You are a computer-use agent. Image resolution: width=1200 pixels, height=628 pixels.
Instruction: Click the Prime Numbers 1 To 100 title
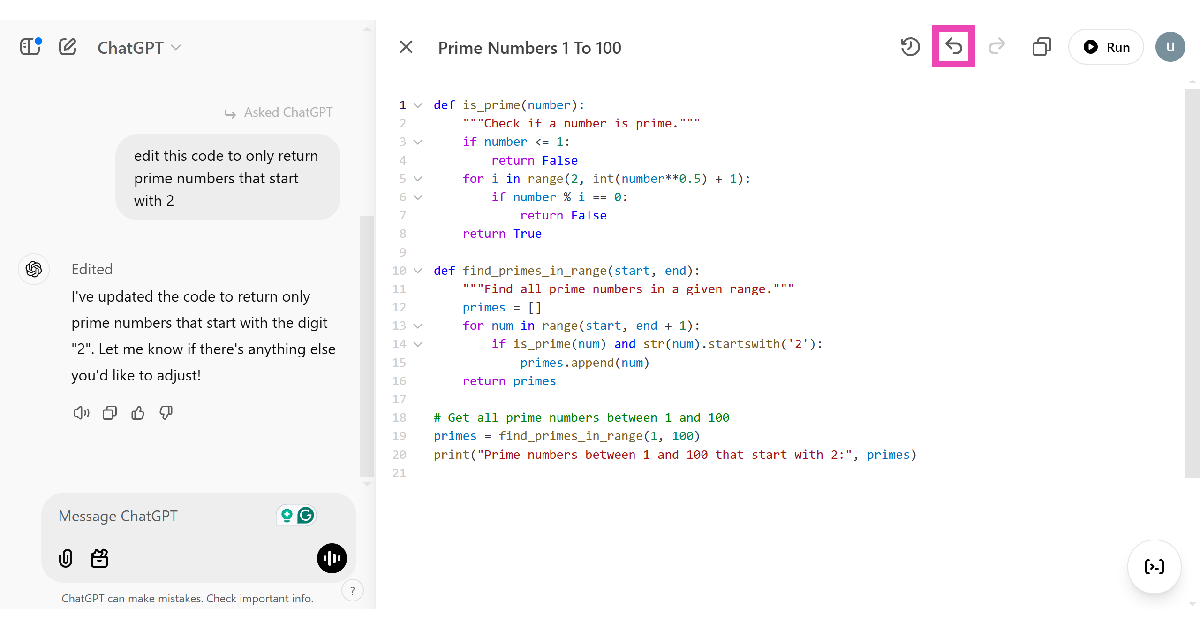(530, 48)
